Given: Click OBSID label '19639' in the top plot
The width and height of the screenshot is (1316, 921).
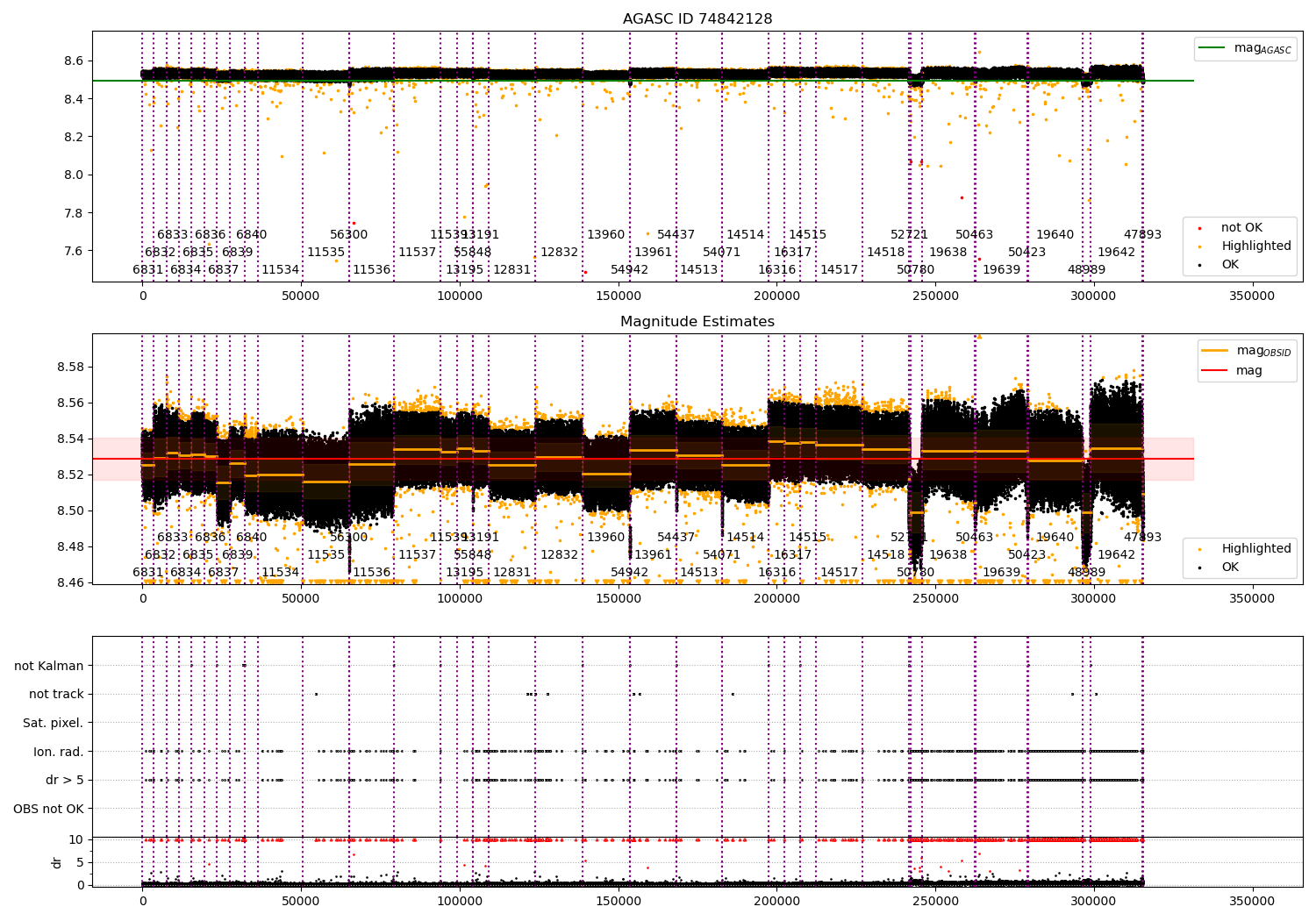Looking at the screenshot, I should pos(1002,270).
